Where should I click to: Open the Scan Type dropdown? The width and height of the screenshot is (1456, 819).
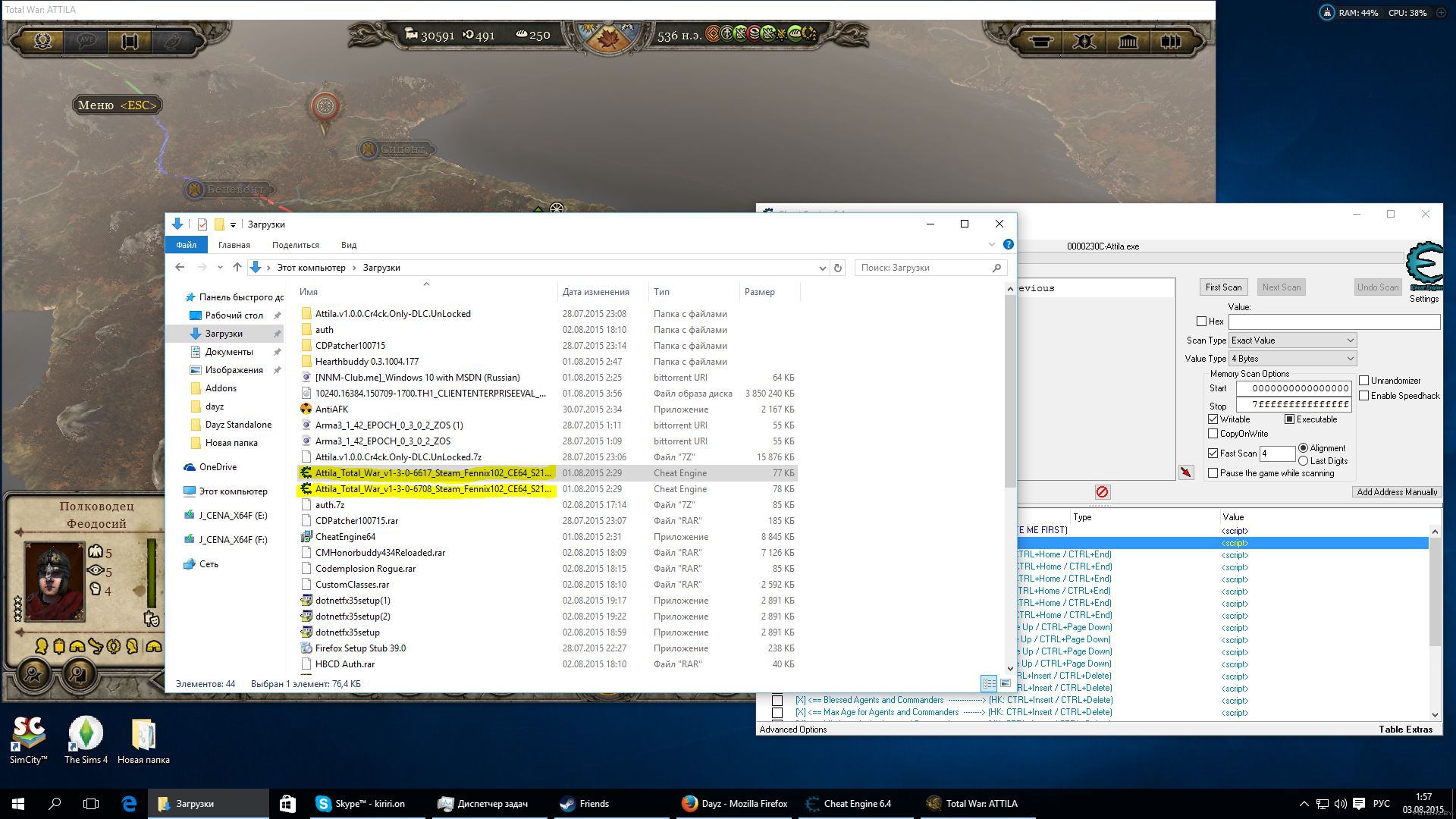(1293, 340)
